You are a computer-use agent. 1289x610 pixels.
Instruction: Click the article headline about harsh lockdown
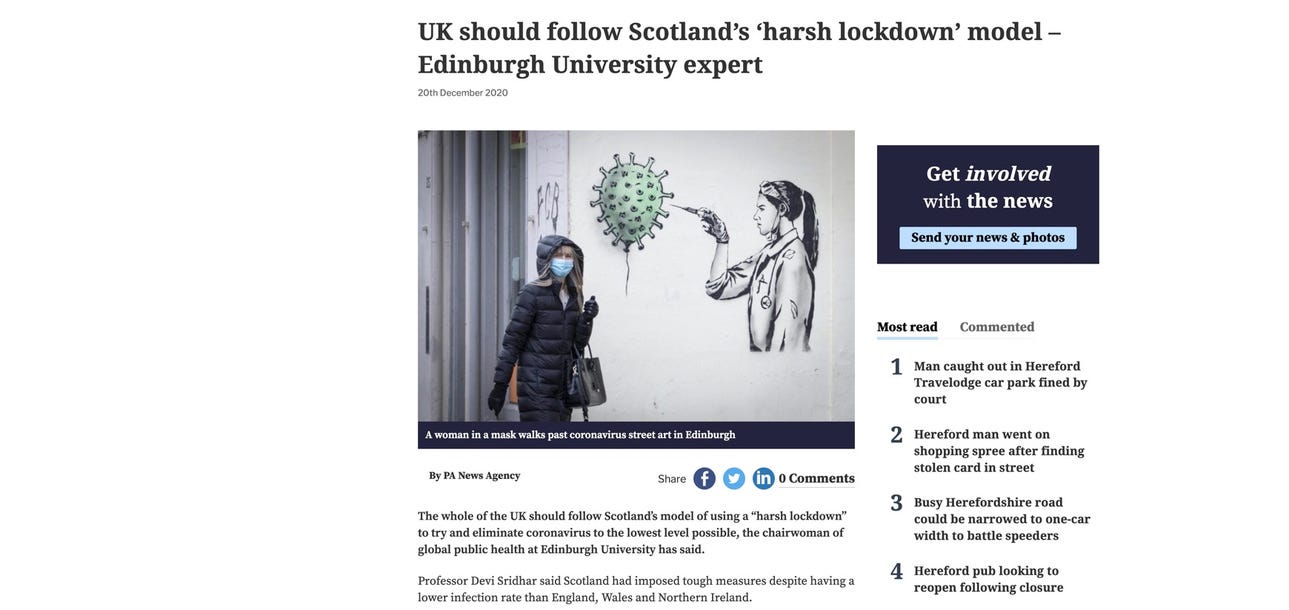(739, 47)
